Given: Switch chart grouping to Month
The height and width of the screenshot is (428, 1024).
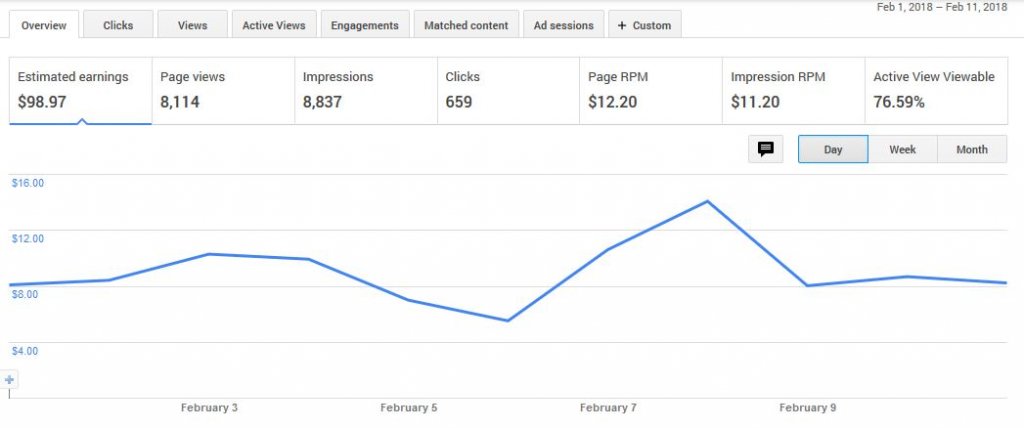Looking at the screenshot, I should 972,149.
